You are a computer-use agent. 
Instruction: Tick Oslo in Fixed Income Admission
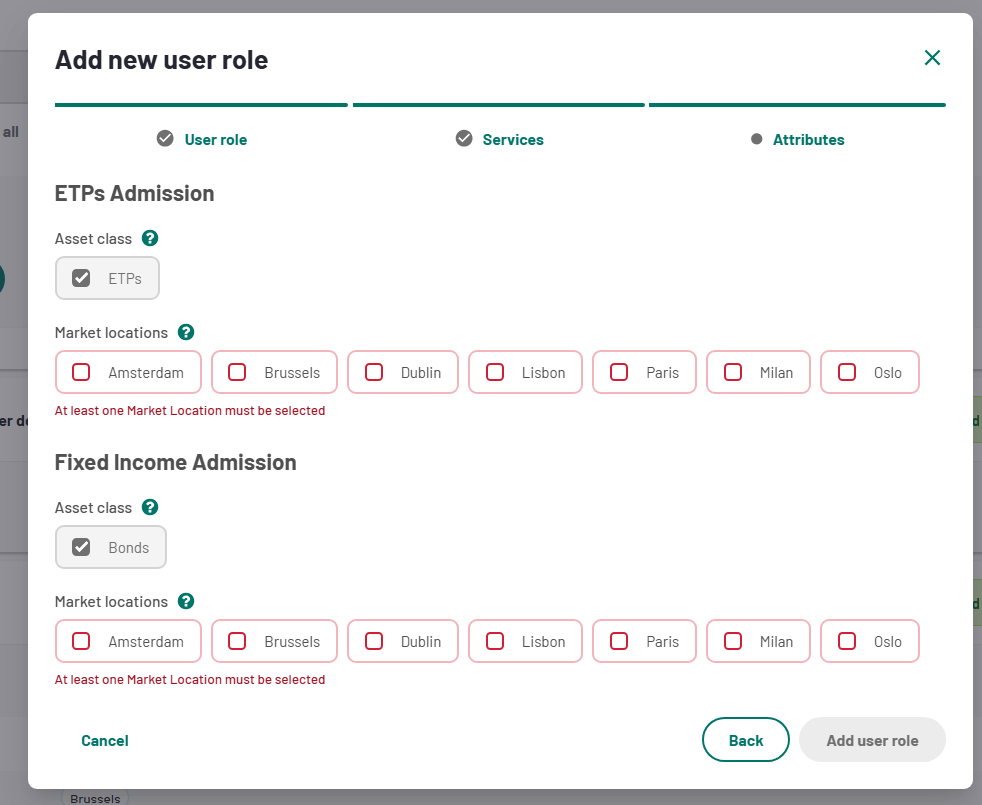pos(847,641)
